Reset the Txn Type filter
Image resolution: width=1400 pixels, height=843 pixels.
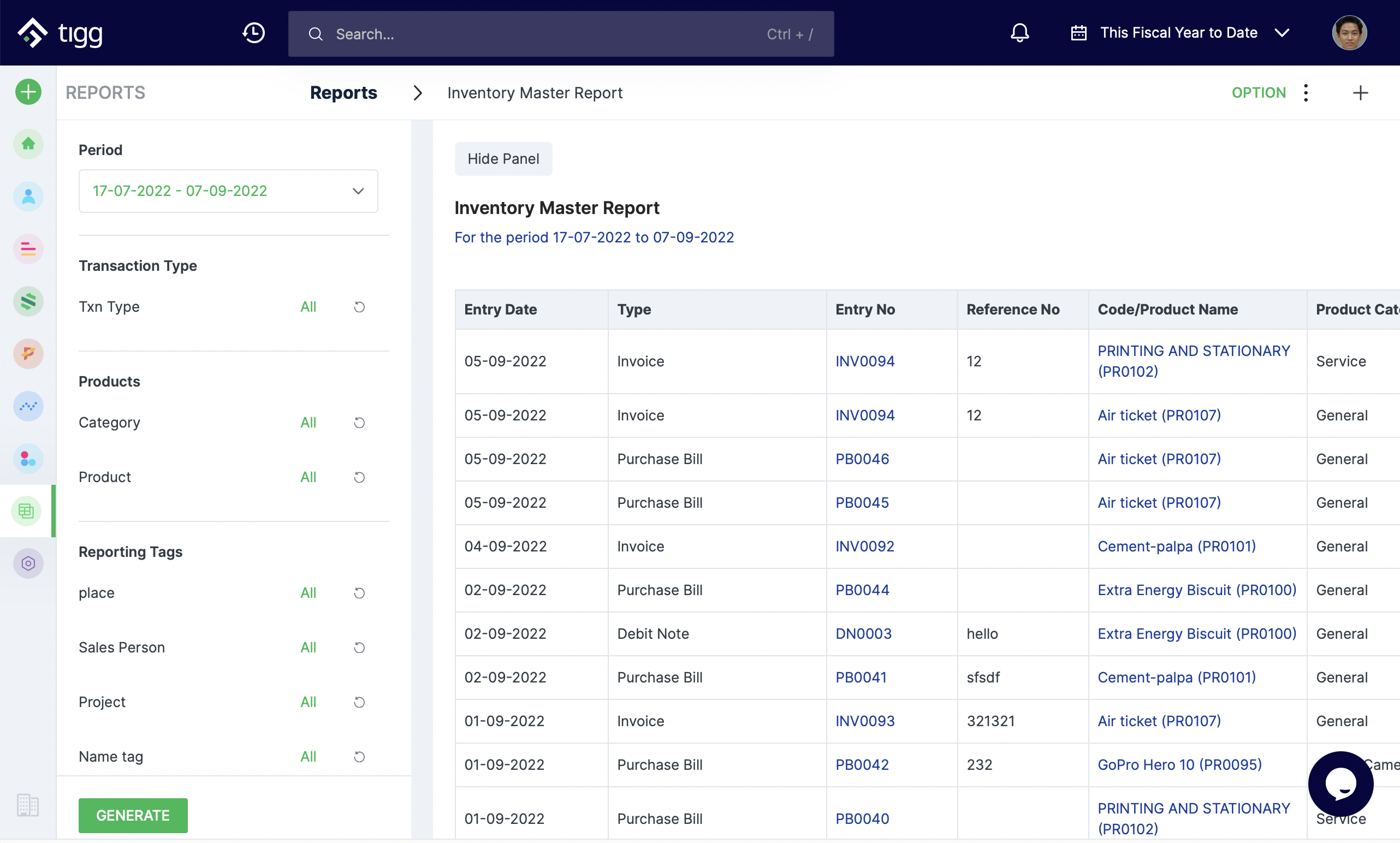[x=359, y=307]
